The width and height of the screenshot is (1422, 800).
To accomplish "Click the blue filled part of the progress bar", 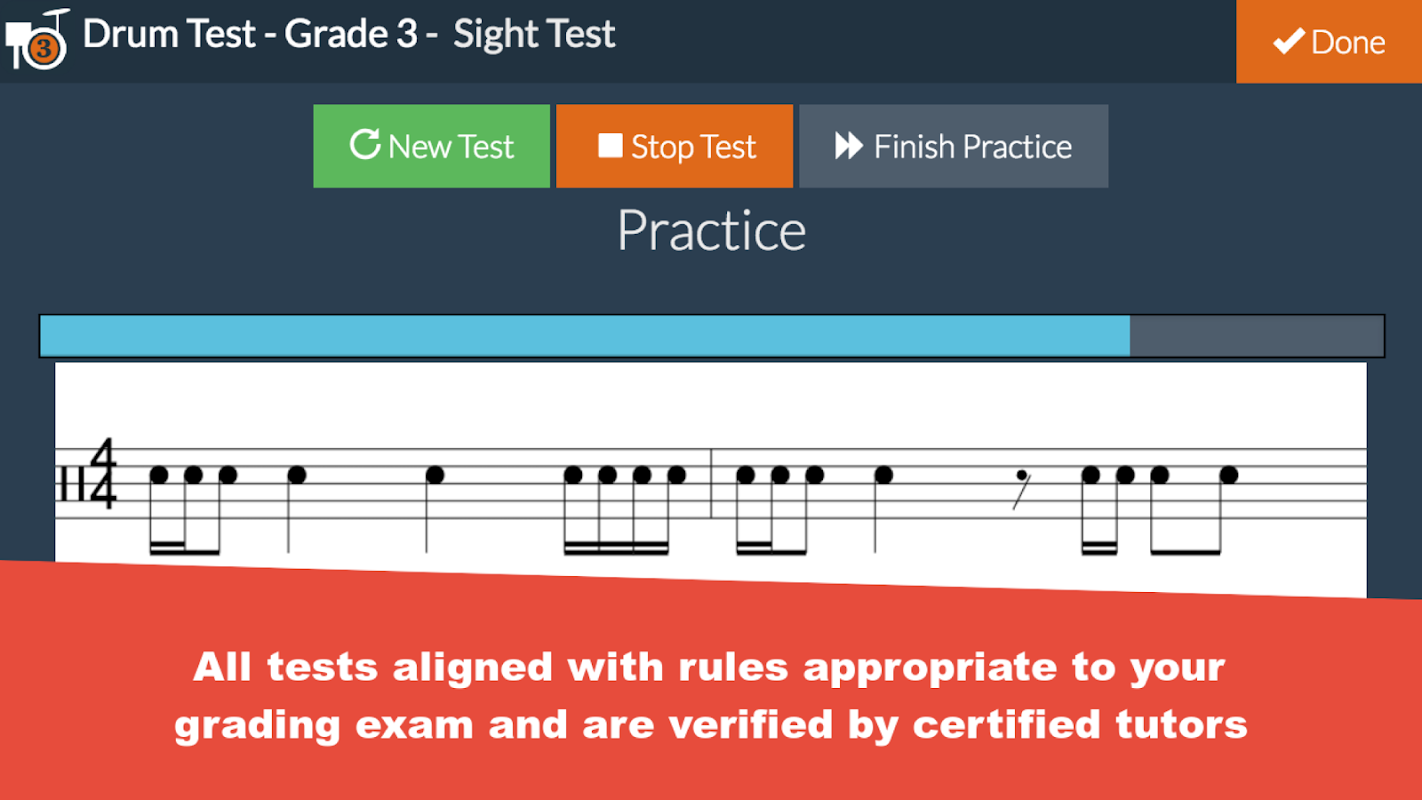I will click(584, 336).
